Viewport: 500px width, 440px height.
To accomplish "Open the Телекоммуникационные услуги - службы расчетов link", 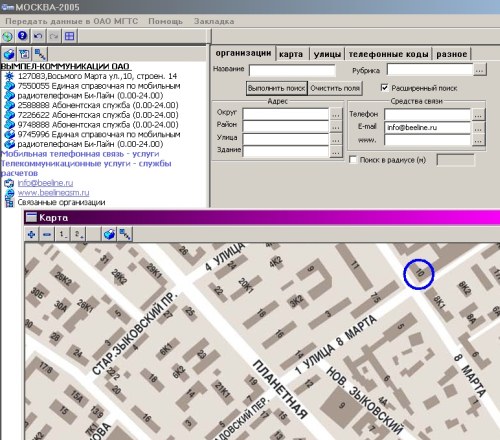I will [86, 168].
